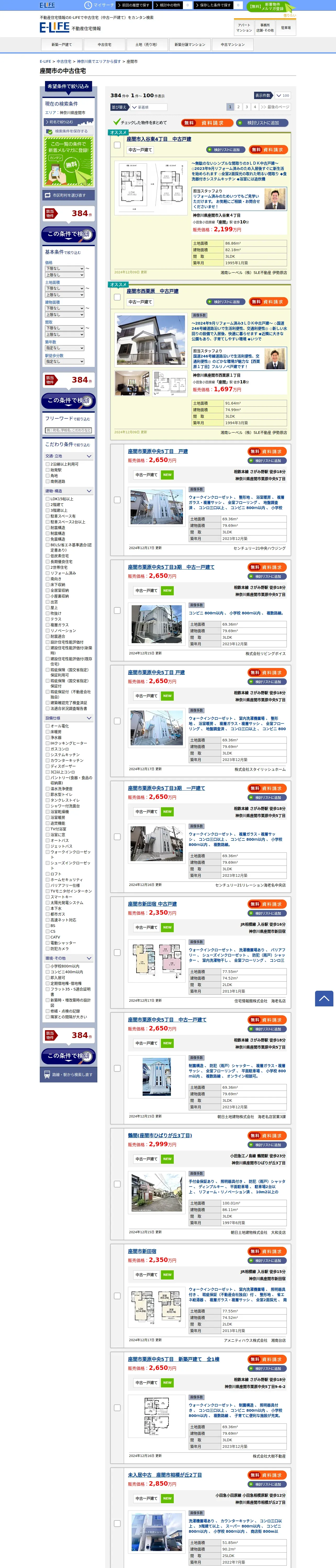Click the フリーワード search input field
Image resolution: width=336 pixels, height=1568 pixels.
pos(68,430)
